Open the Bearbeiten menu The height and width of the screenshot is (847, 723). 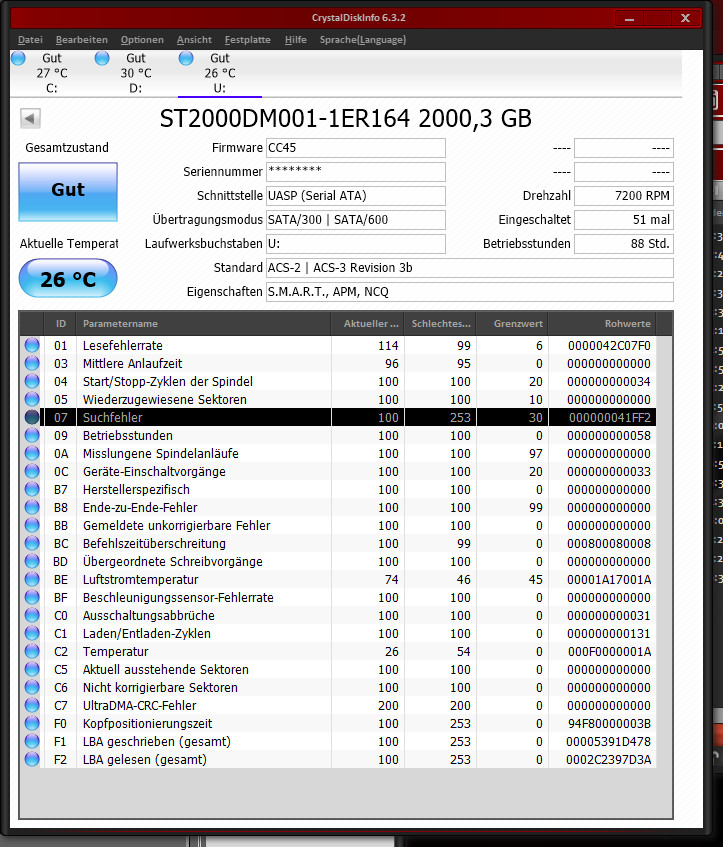coord(82,39)
